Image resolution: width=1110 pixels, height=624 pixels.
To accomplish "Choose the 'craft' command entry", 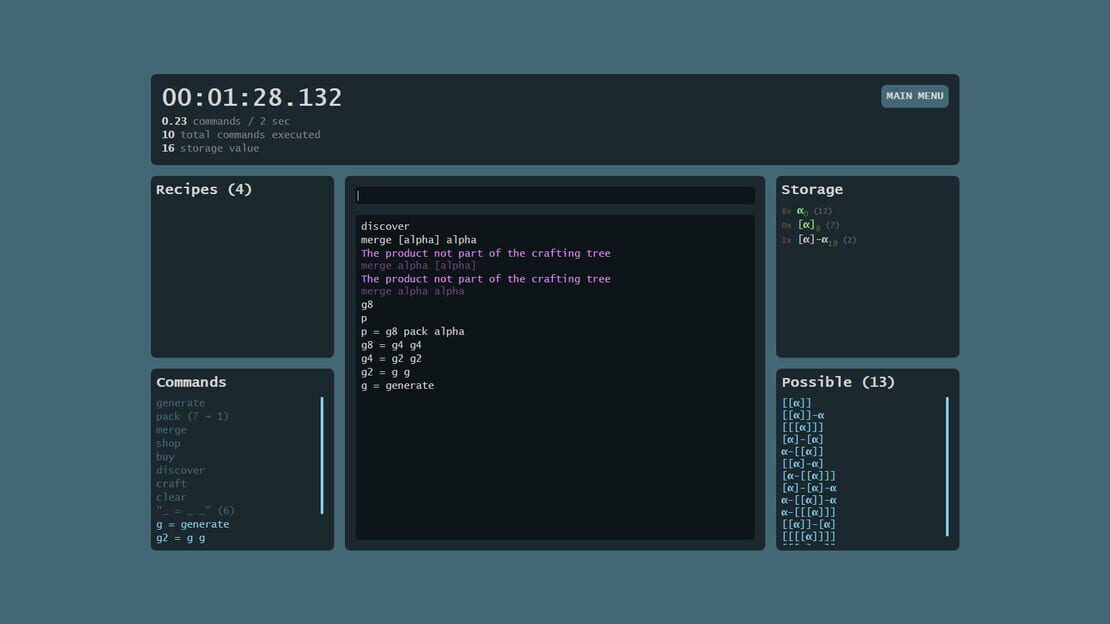I will (x=171, y=484).
